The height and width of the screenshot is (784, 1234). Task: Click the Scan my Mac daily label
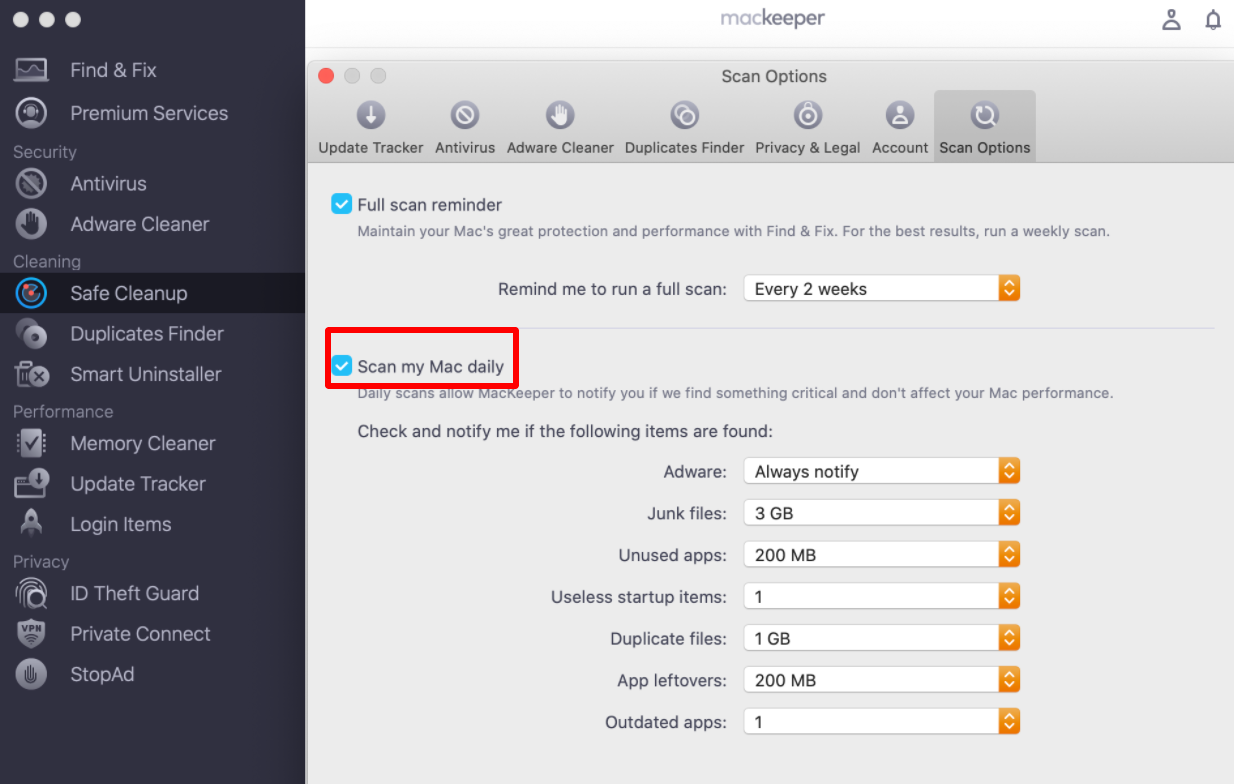[431, 366]
